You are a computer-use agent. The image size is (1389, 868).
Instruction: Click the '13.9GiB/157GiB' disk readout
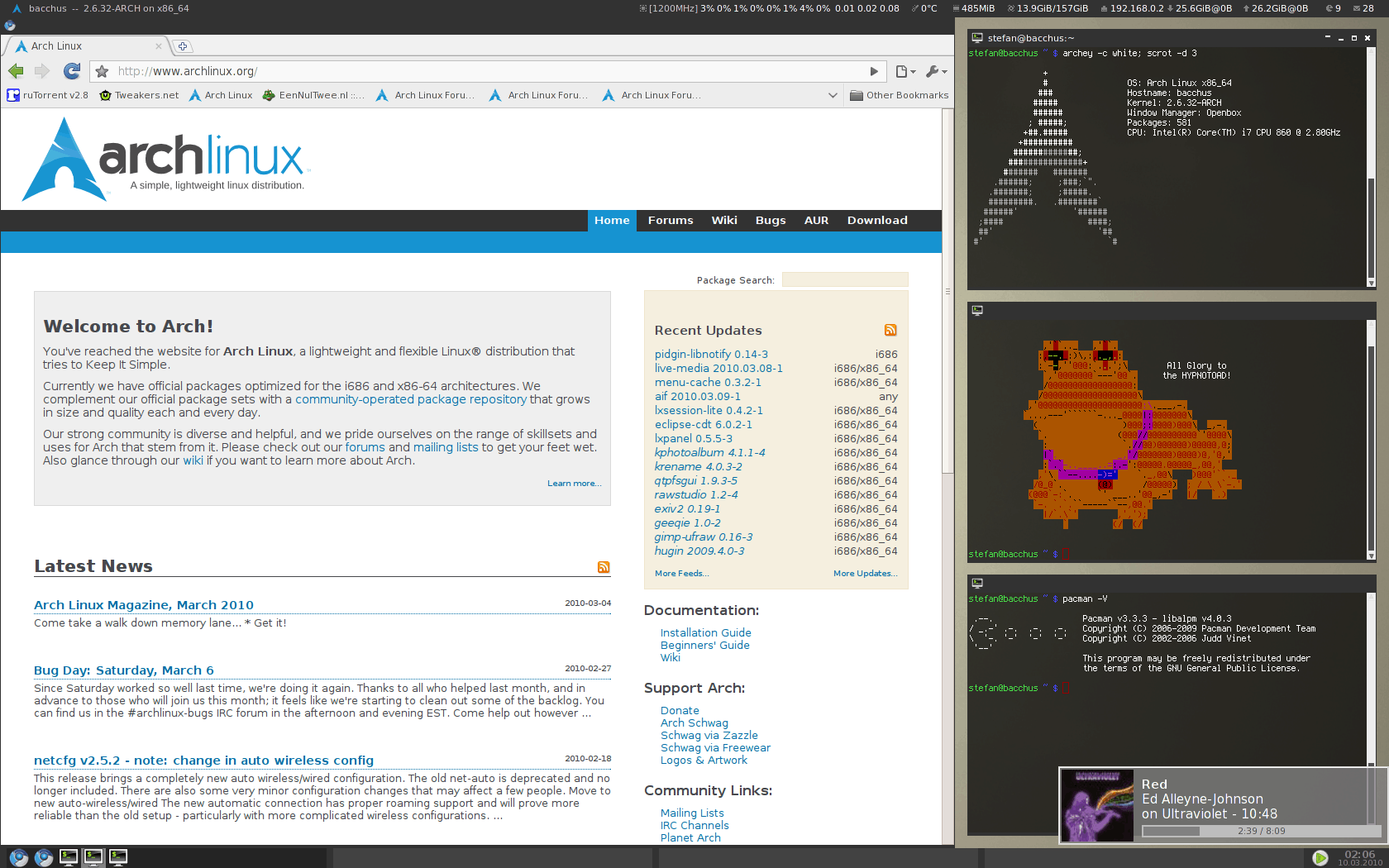click(x=1047, y=8)
